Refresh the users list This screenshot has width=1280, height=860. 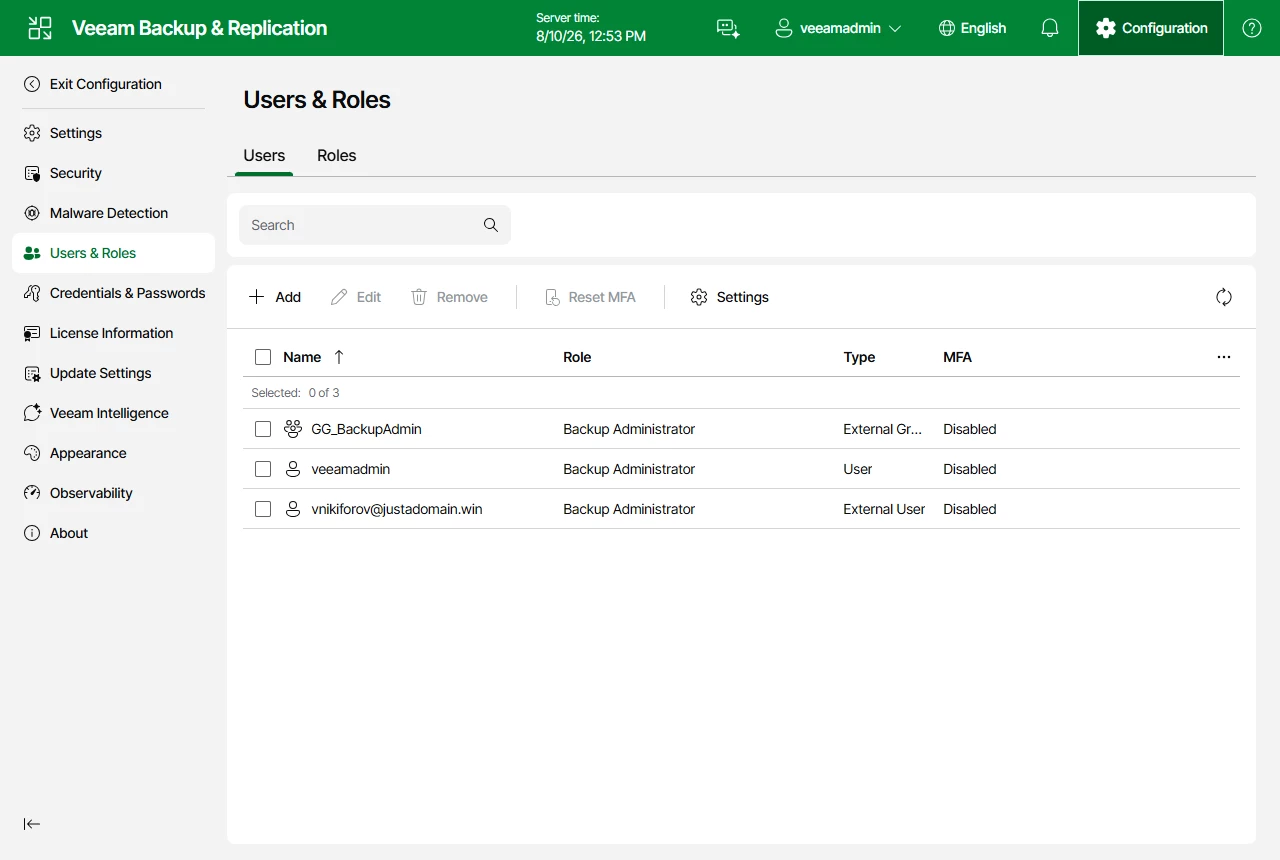click(x=1224, y=297)
